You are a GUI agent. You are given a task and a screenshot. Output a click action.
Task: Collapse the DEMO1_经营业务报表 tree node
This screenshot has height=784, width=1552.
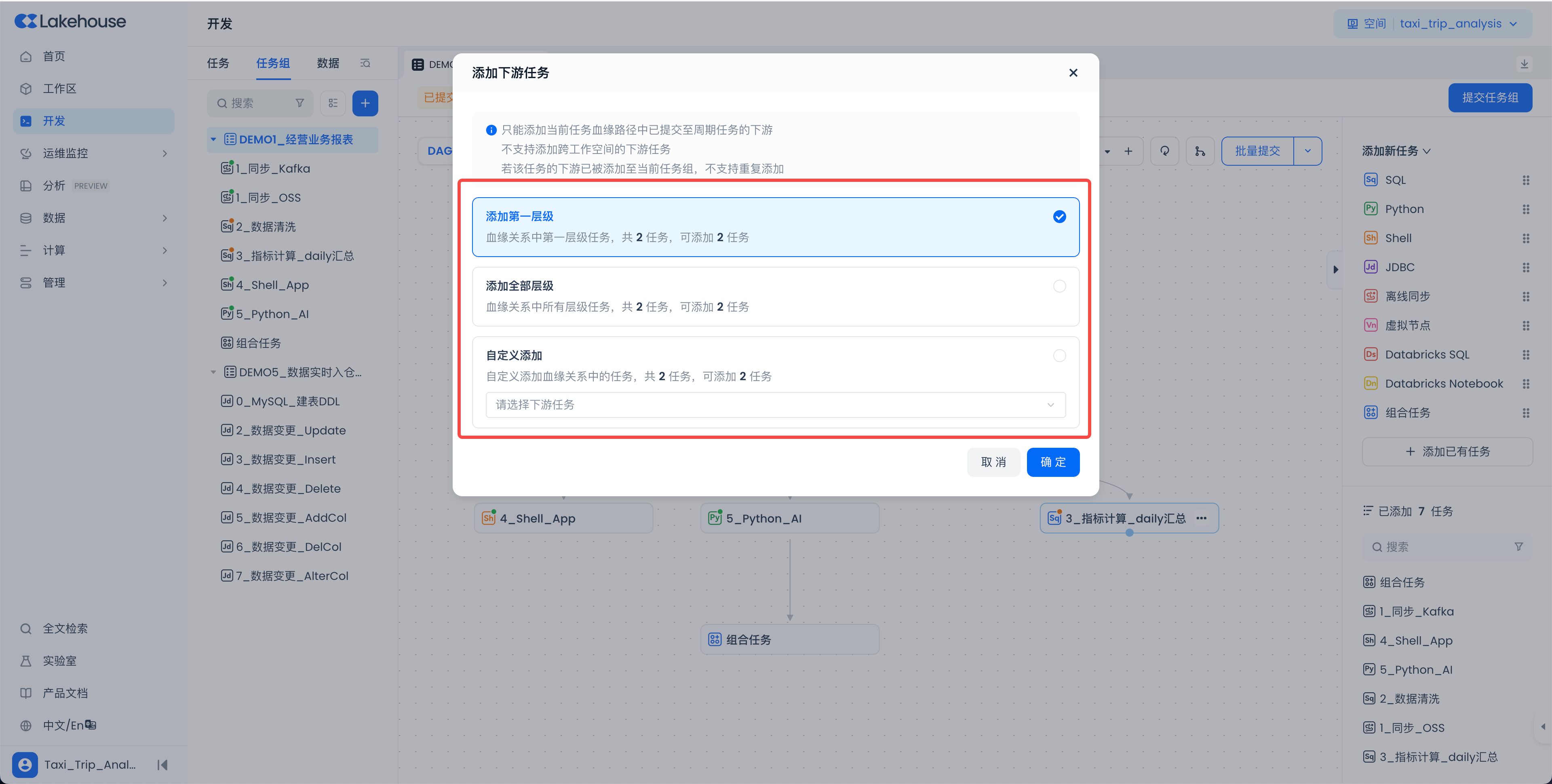pyautogui.click(x=213, y=140)
